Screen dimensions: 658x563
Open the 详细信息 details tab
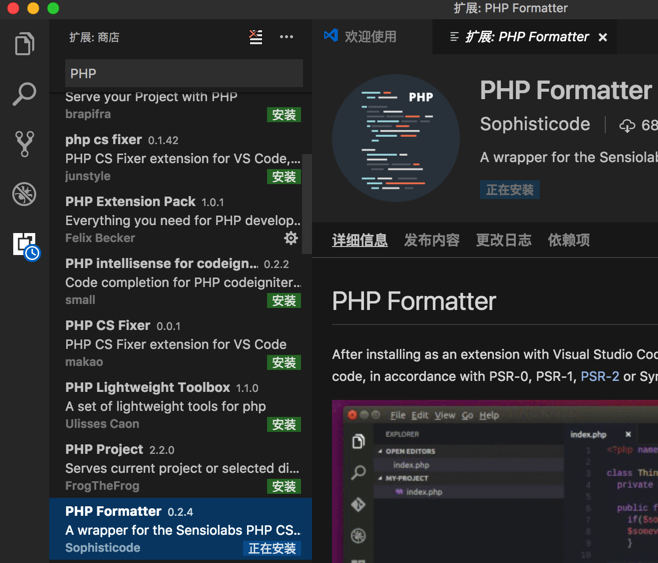tap(360, 240)
